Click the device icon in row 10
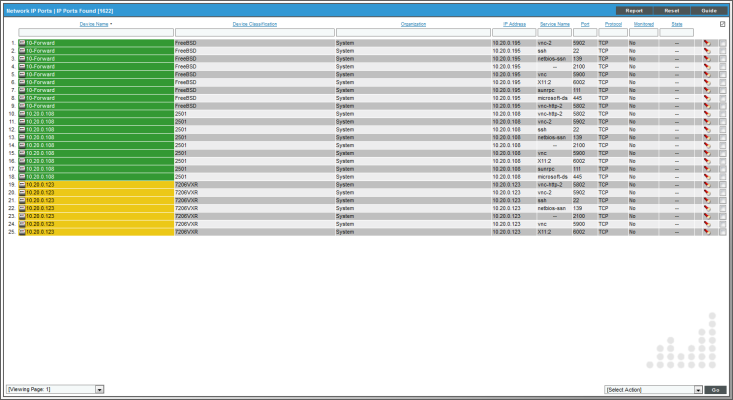The image size is (733, 400). coord(22,114)
